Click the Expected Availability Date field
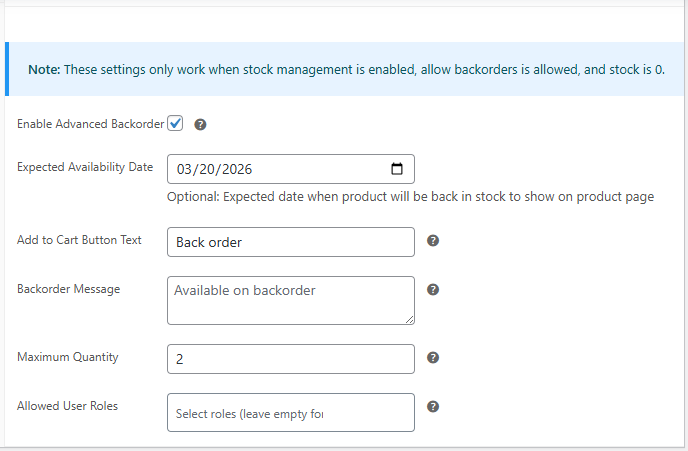Viewport: 688px width, 451px height. click(x=290, y=169)
